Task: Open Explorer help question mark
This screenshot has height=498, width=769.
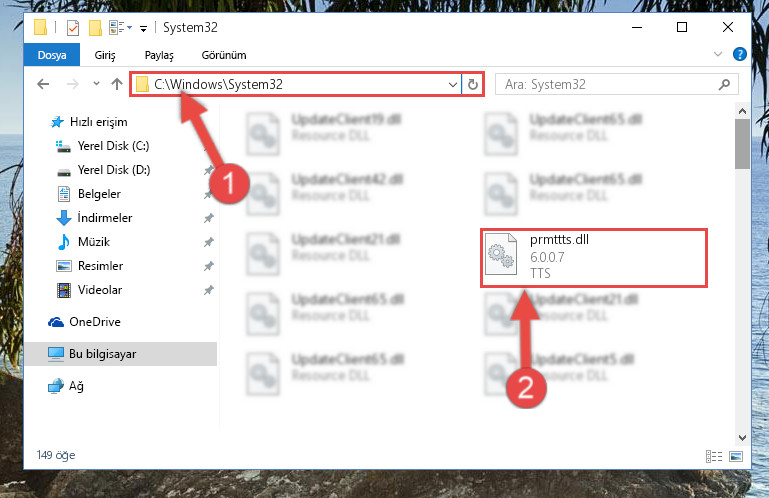Action: (x=740, y=54)
